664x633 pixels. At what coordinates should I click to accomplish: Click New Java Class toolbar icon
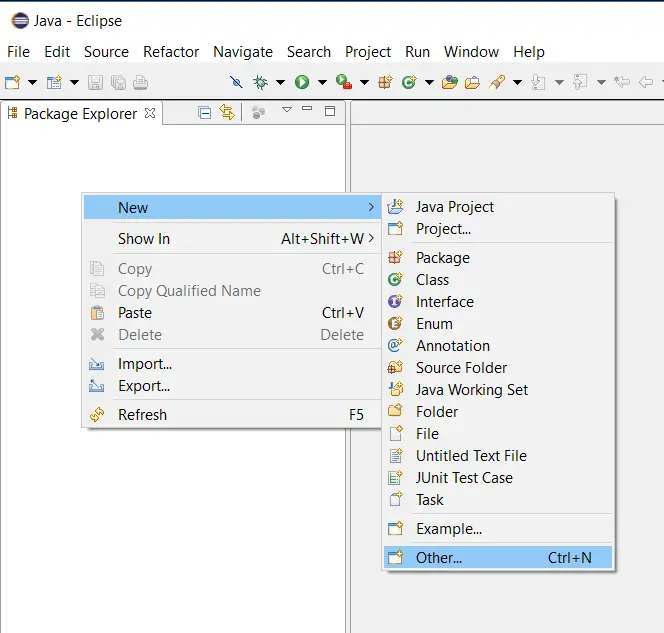coord(409,82)
